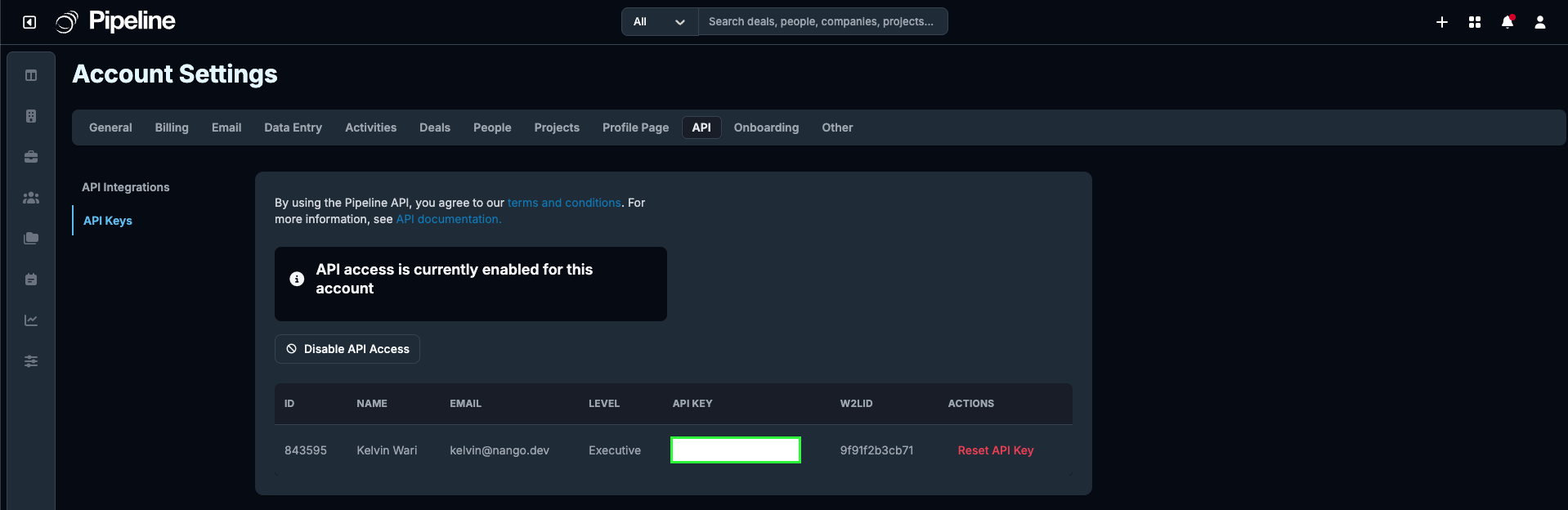
Task: Click the name Kelvin Wari
Action: pos(387,450)
